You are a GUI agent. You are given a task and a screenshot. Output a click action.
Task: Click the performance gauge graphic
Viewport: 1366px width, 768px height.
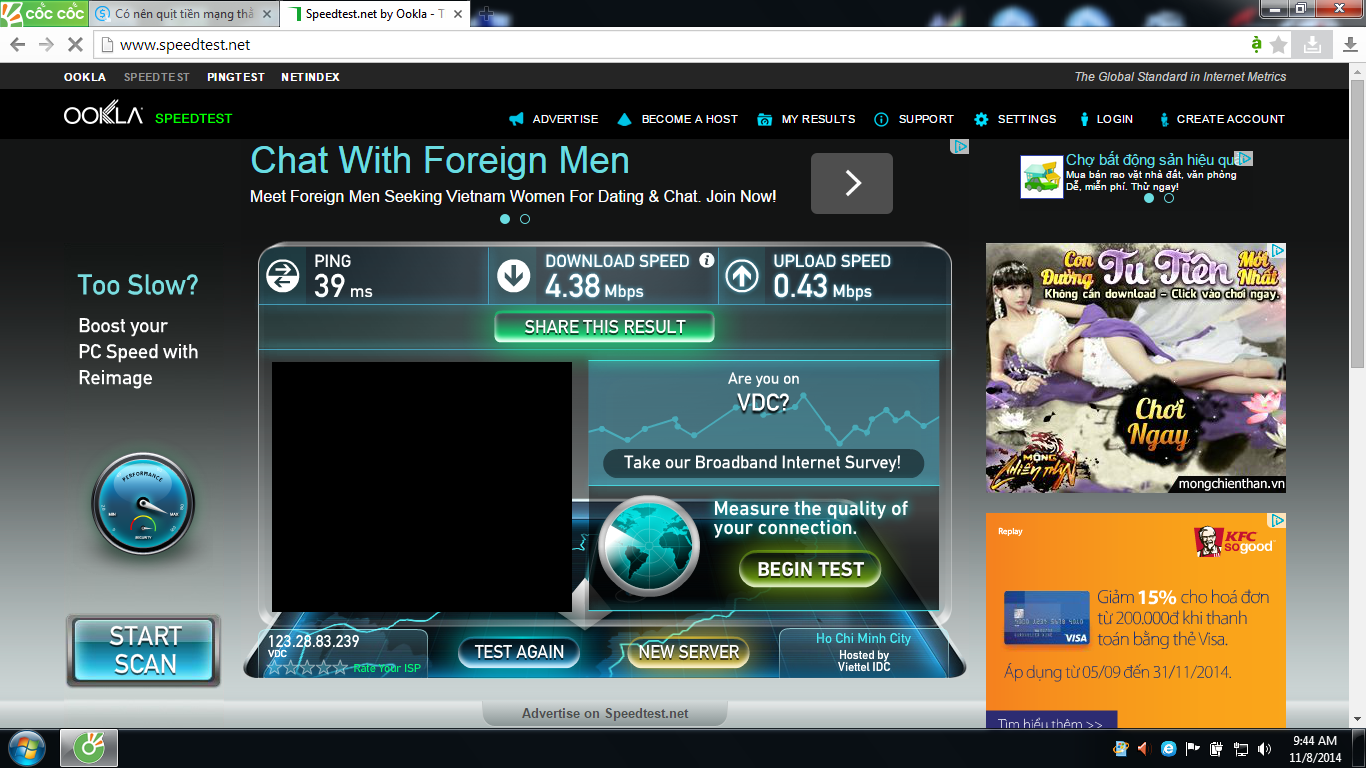[143, 505]
